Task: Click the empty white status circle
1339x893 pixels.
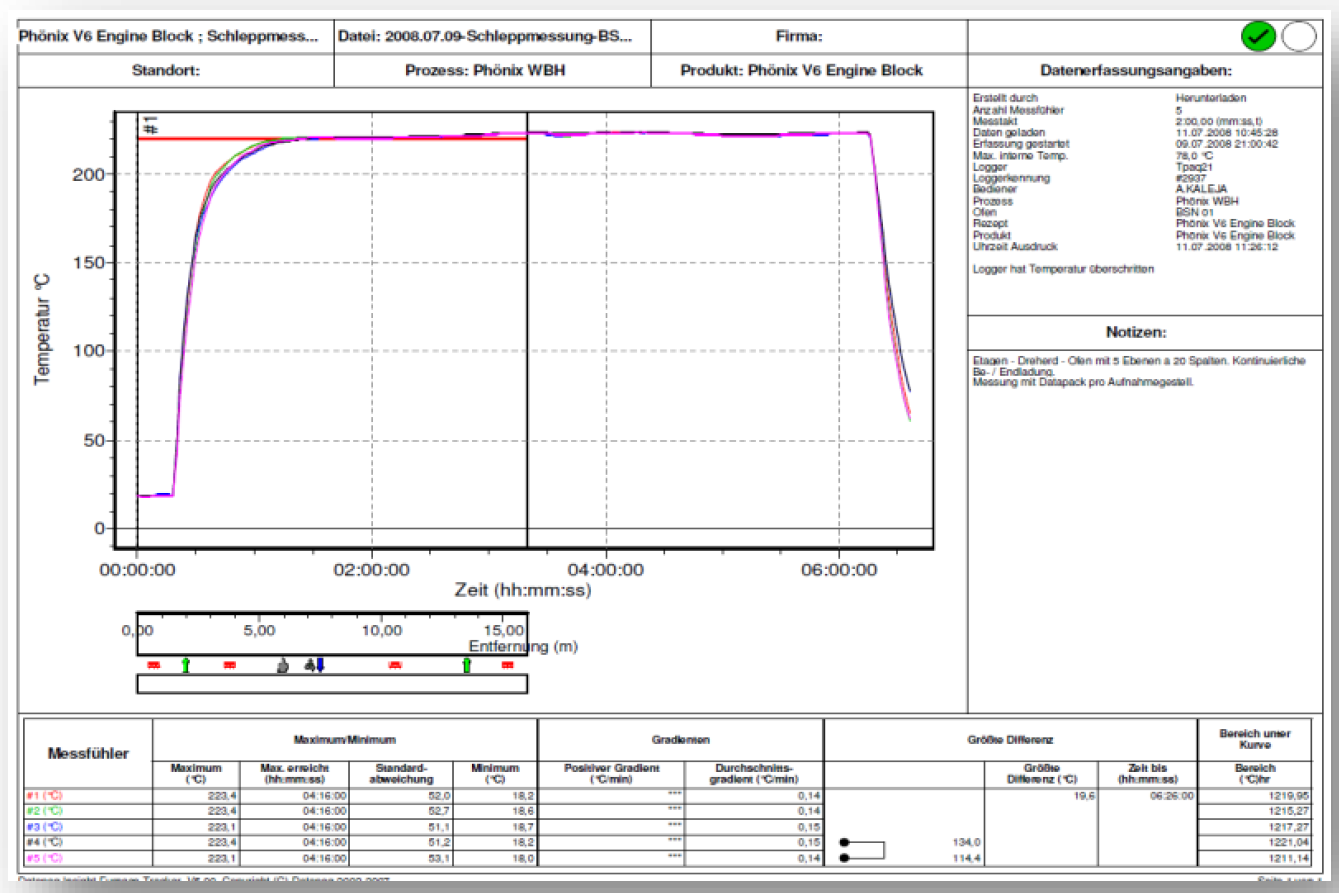Action: (1299, 37)
